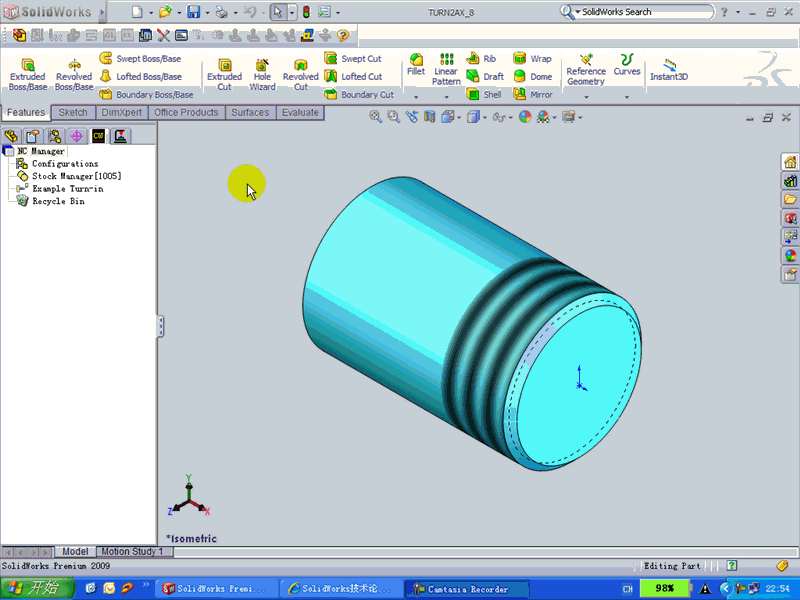Open the Appearances color ball icon in task pane

pyautogui.click(x=790, y=256)
